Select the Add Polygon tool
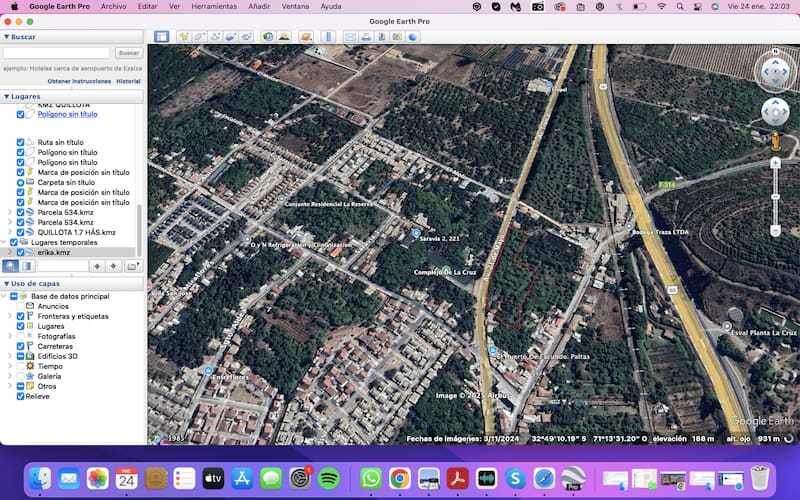 tap(199, 37)
